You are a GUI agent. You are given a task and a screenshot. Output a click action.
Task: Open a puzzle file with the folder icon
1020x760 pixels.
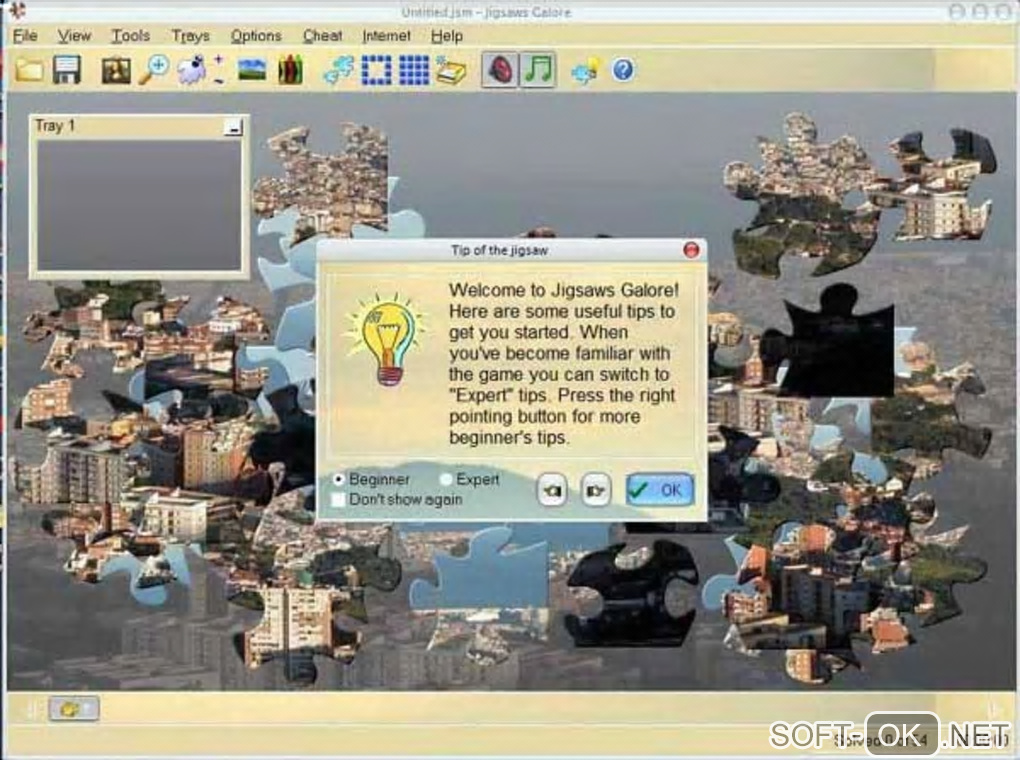pyautogui.click(x=29, y=70)
